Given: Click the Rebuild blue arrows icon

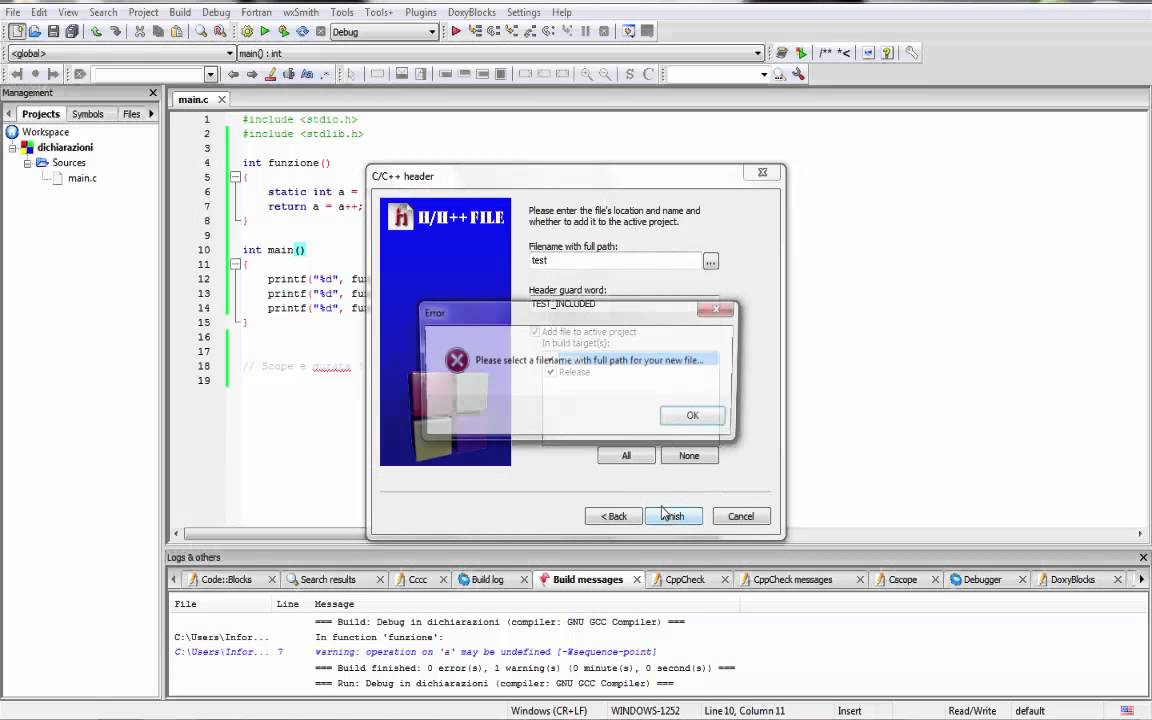Looking at the screenshot, I should [x=302, y=32].
